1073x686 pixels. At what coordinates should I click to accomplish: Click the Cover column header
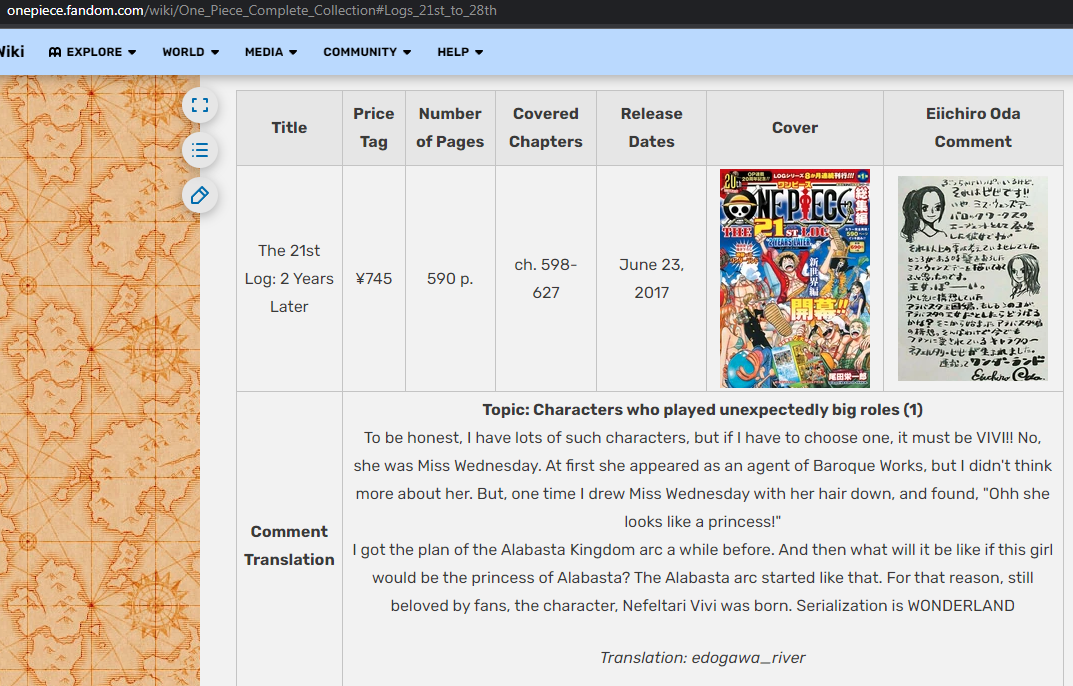[795, 128]
